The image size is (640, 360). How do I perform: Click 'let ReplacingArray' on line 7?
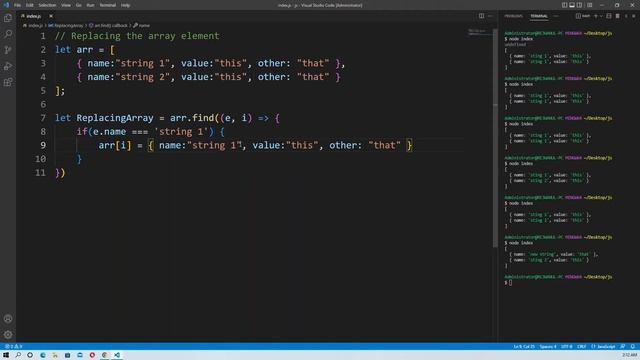(104, 118)
